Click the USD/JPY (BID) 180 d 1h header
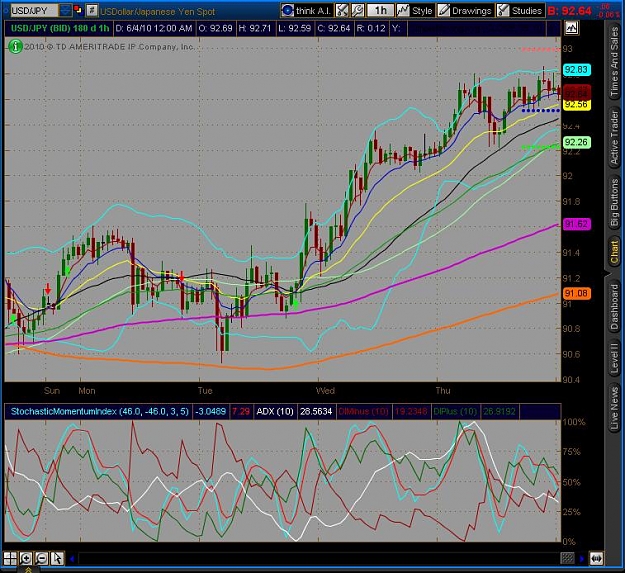The width and height of the screenshot is (625, 573). [x=60, y=28]
